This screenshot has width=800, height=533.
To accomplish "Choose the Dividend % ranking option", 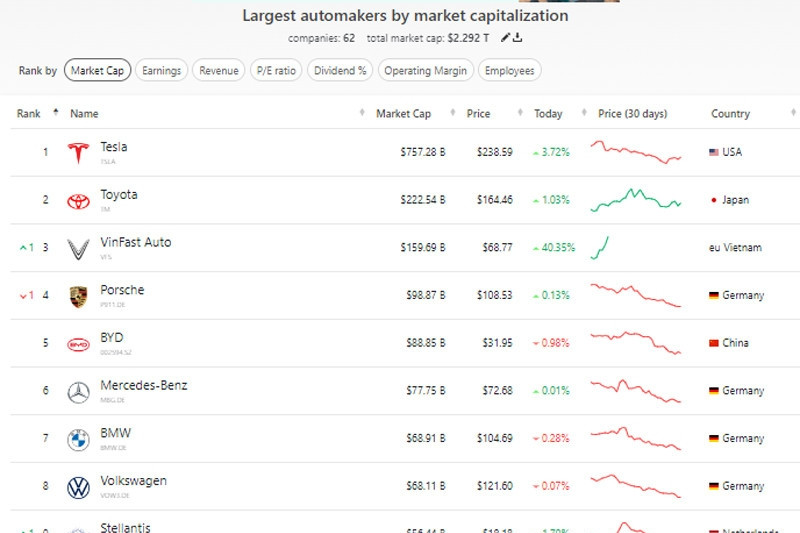I will 340,70.
